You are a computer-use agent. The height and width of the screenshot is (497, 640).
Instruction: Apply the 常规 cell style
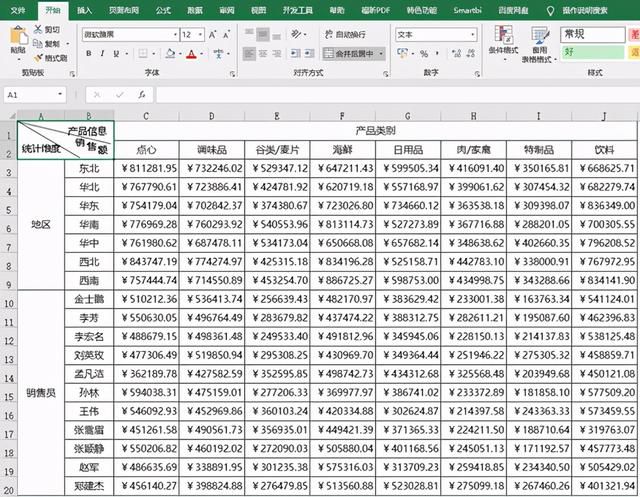coord(593,35)
